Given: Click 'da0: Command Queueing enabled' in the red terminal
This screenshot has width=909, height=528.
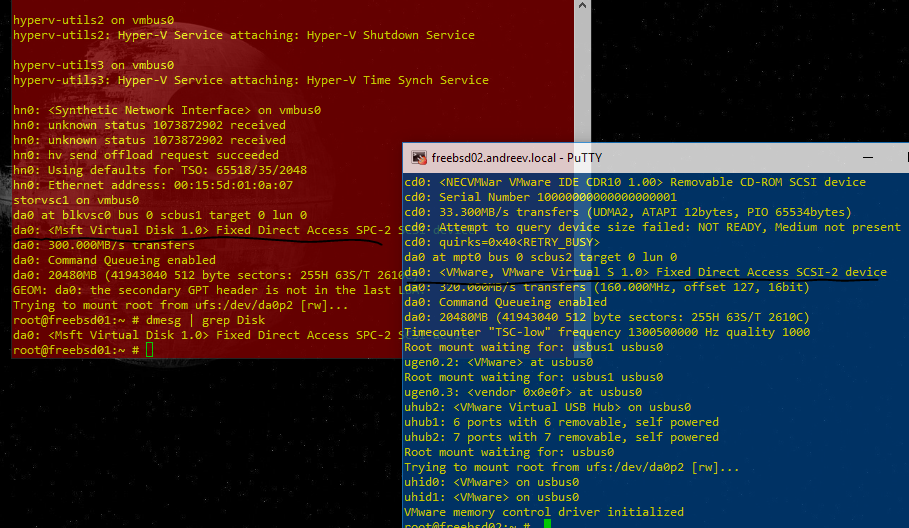Looking at the screenshot, I should [x=114, y=260].
